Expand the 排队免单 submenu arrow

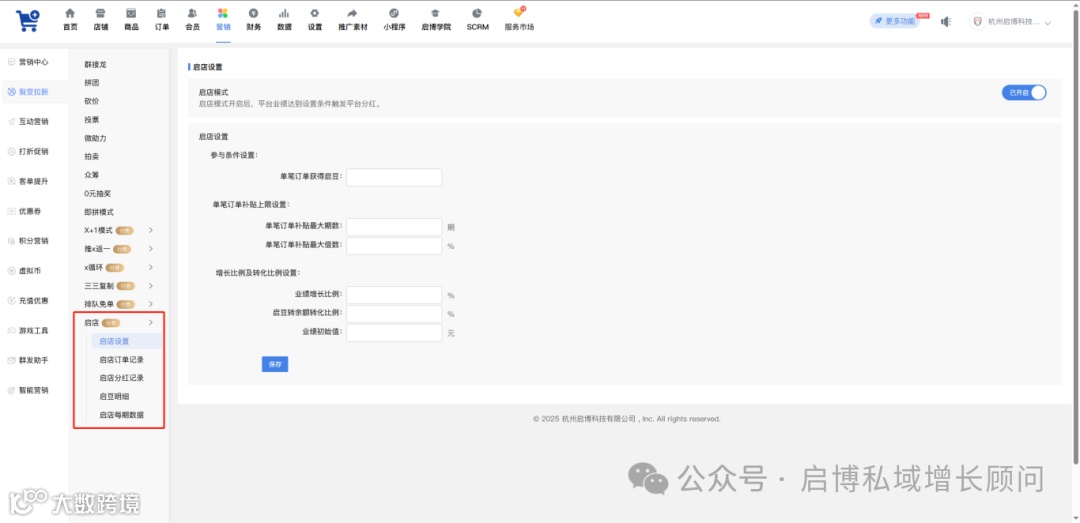click(x=150, y=304)
